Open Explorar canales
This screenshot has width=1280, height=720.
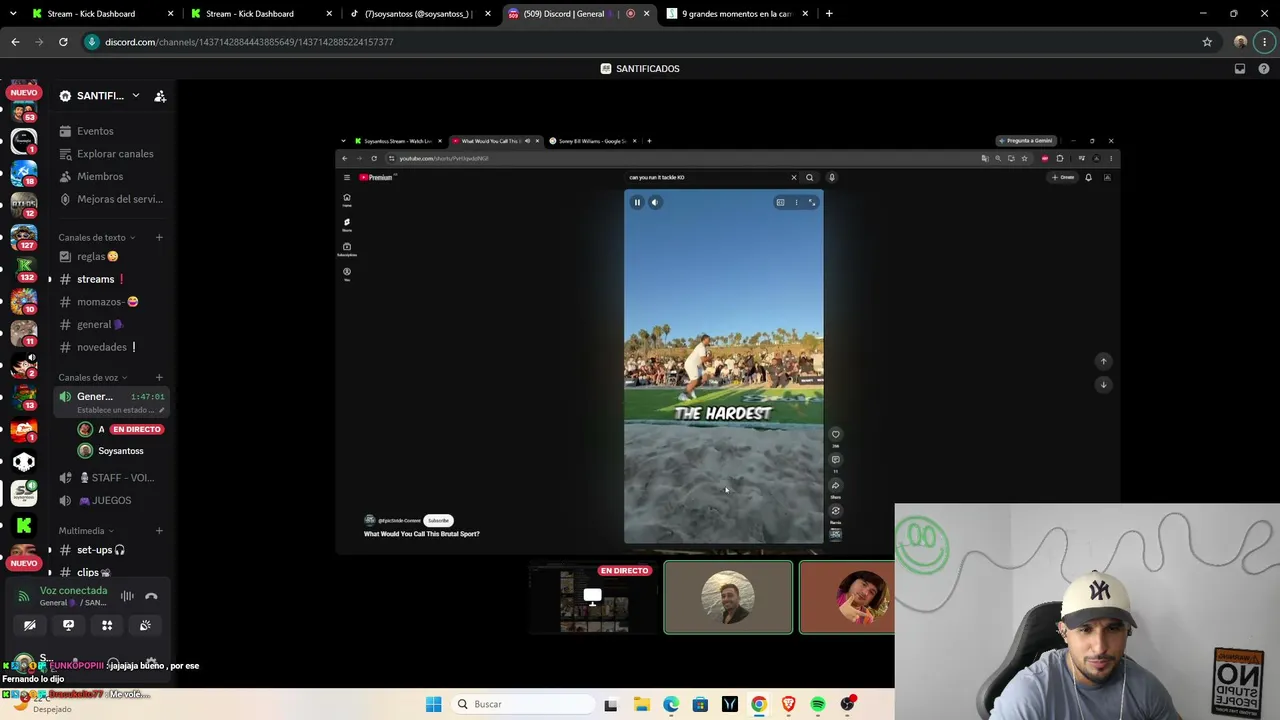115,154
